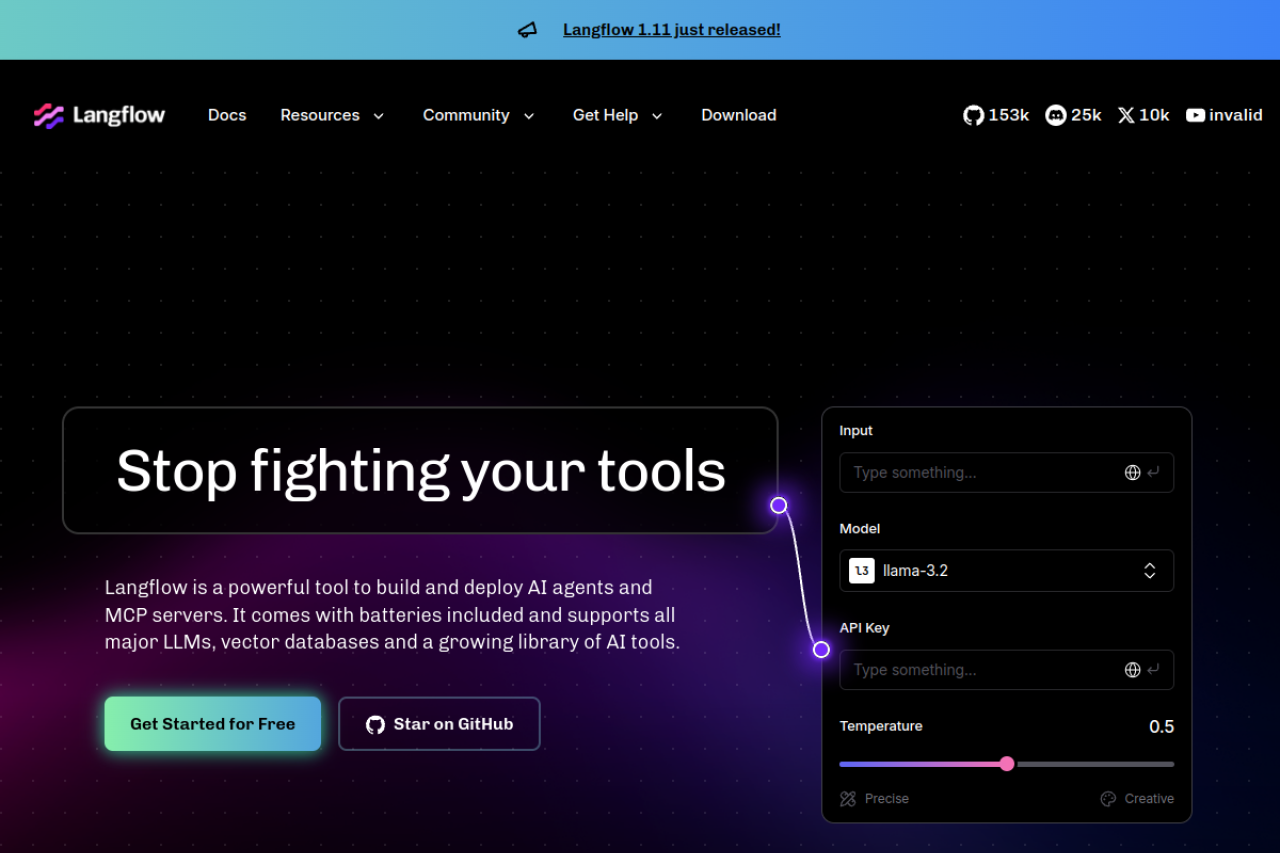This screenshot has height=853, width=1280.
Task: Focus the Input text field
Action: 1007,472
